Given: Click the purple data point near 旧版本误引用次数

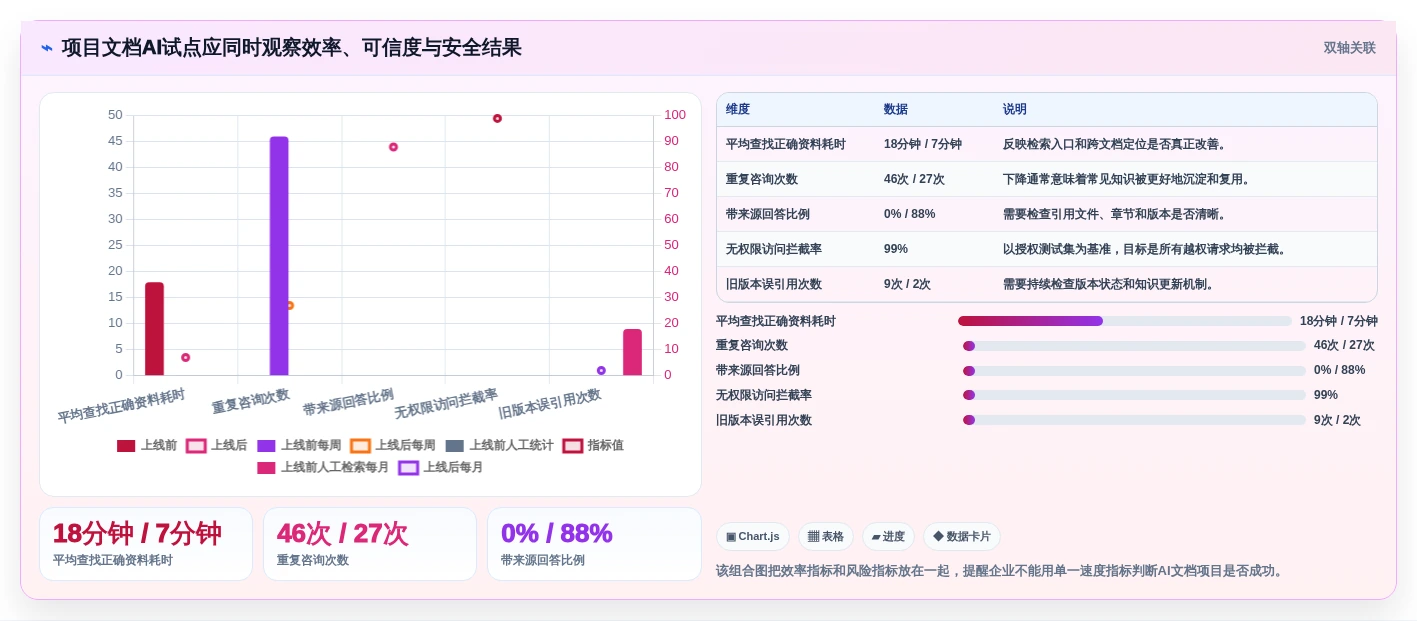Looking at the screenshot, I should tap(601, 370).
